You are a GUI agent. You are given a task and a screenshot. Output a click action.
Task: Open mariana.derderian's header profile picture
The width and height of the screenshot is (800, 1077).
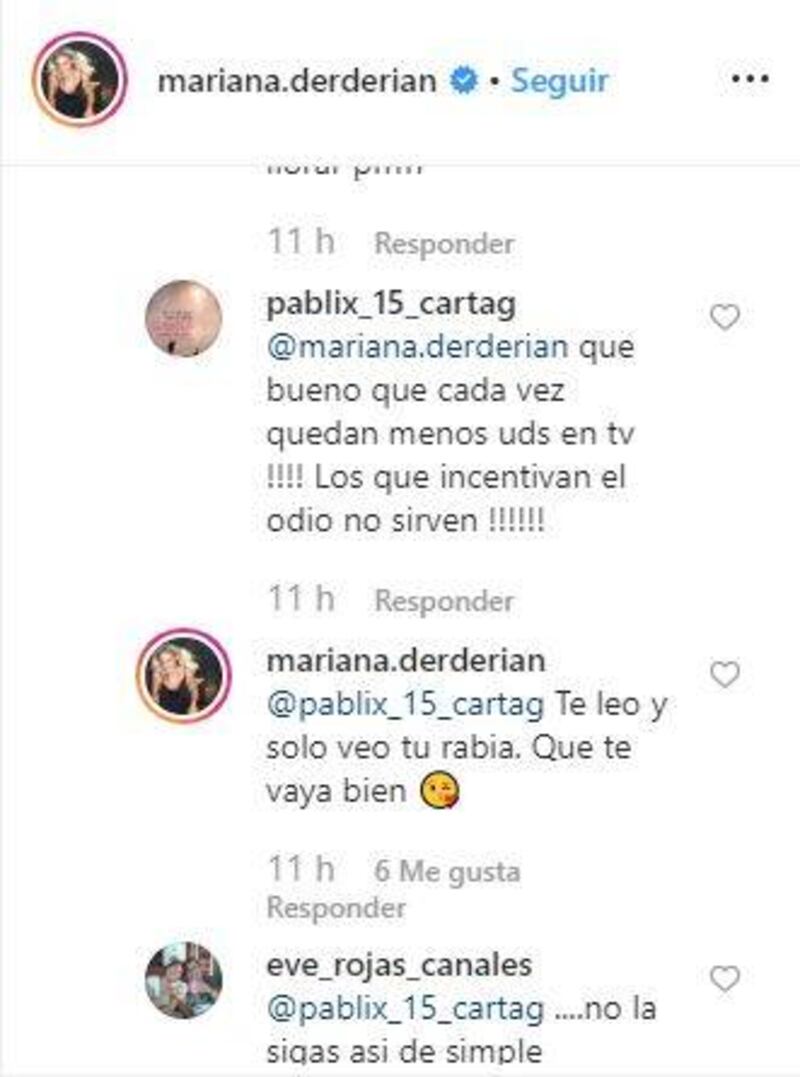tap(80, 79)
